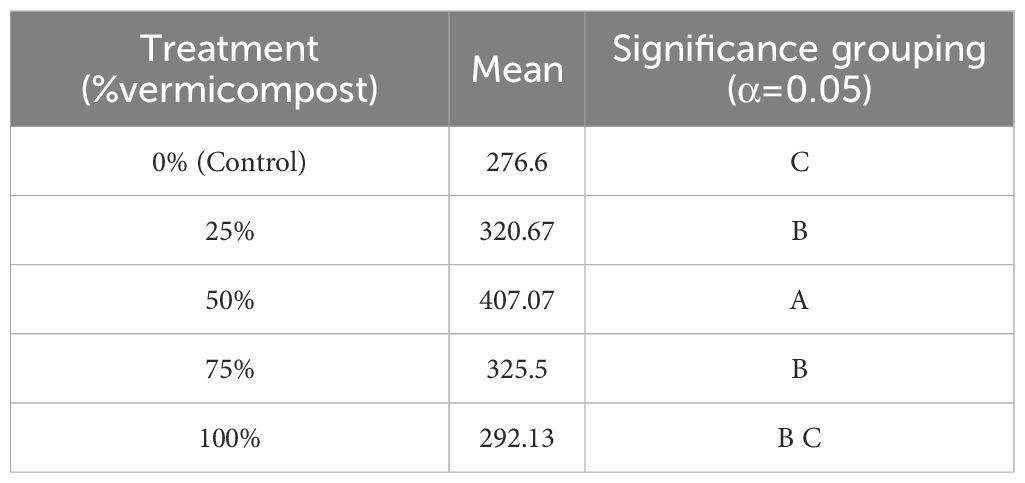Screen dimensions: 1025x483
Task: Click the mean value 292.13
Action: [517, 439]
